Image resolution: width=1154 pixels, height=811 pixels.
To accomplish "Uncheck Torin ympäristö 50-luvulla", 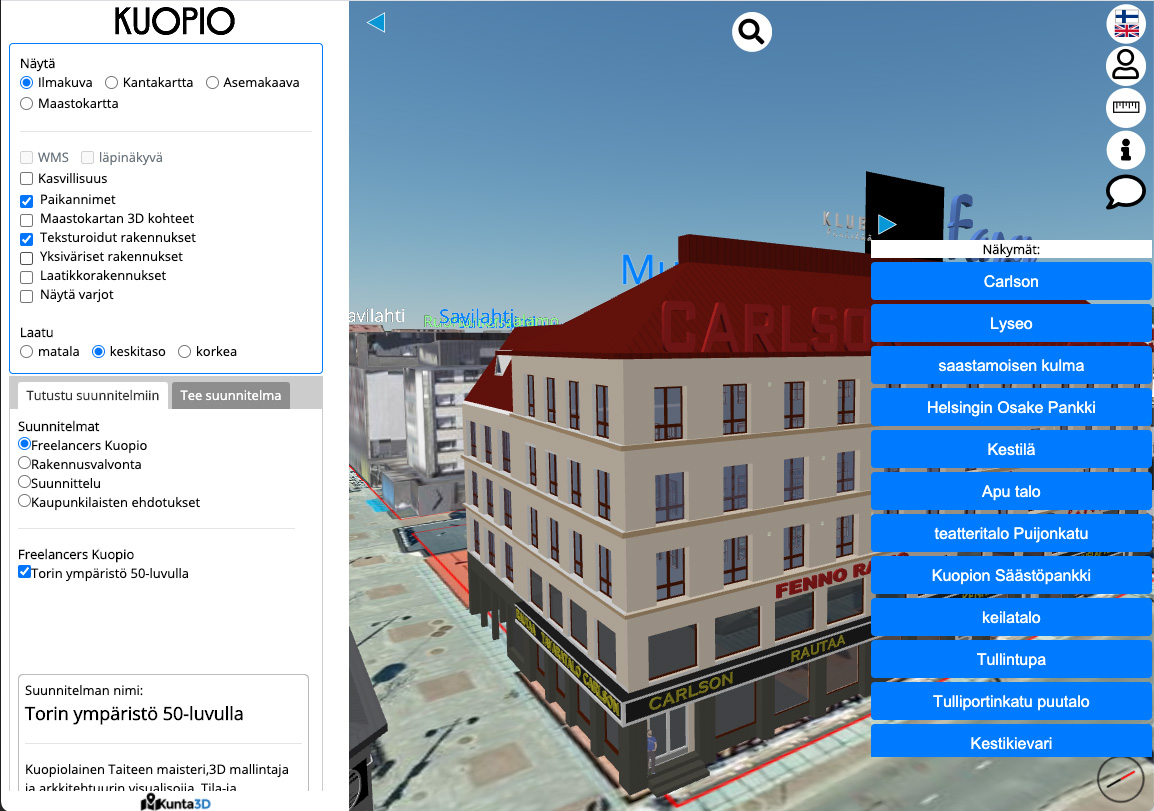I will coord(24,571).
